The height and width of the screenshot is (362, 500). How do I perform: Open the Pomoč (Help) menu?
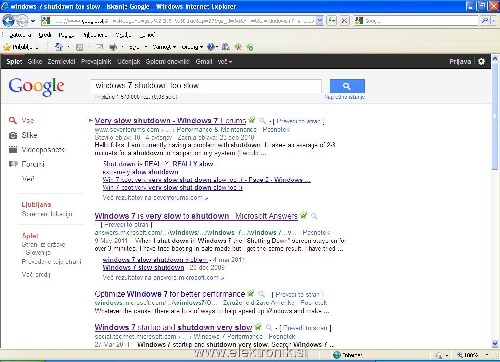[x=147, y=35]
